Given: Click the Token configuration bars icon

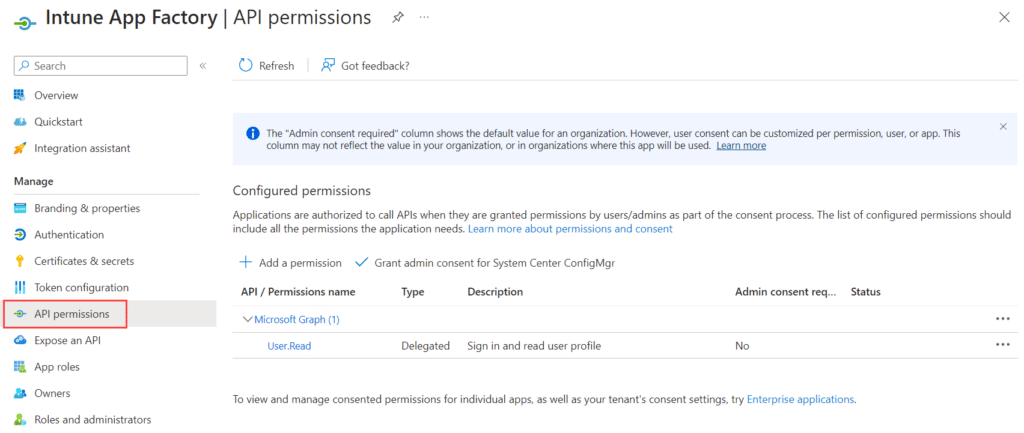Looking at the screenshot, I should (x=20, y=287).
